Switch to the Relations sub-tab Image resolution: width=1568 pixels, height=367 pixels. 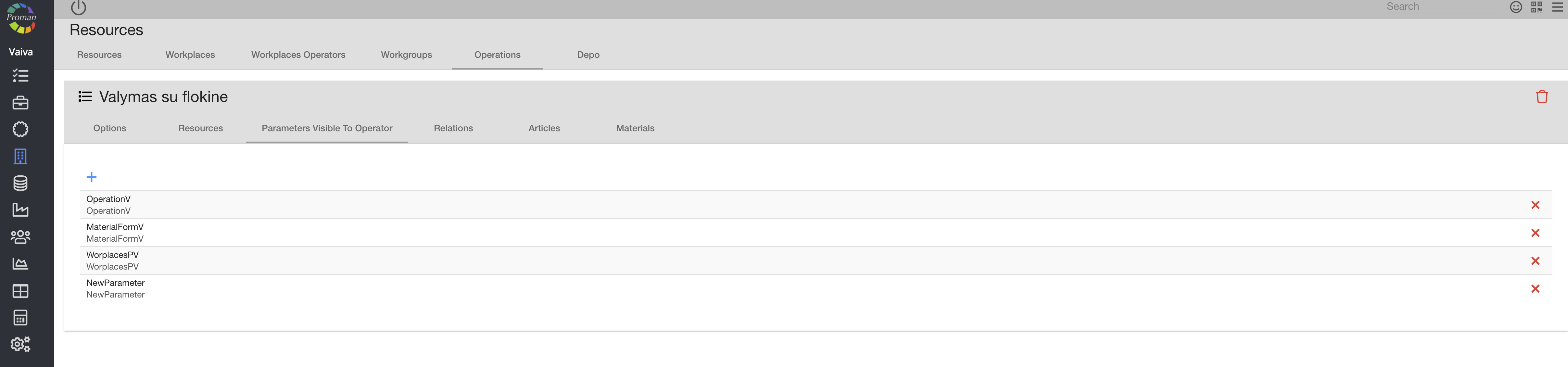coord(453,128)
